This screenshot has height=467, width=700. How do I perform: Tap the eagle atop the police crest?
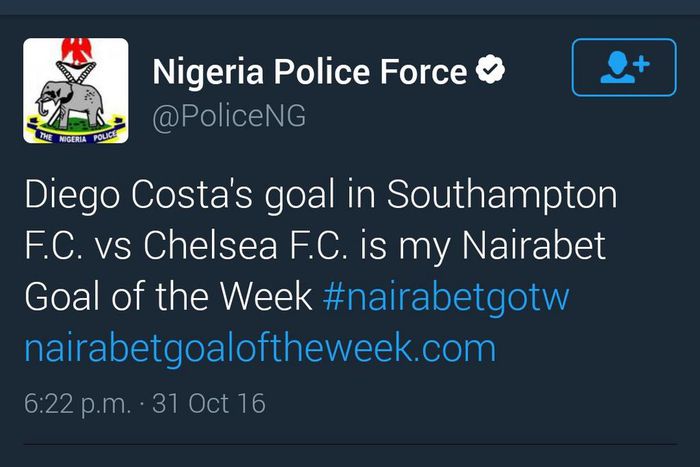coord(76,49)
